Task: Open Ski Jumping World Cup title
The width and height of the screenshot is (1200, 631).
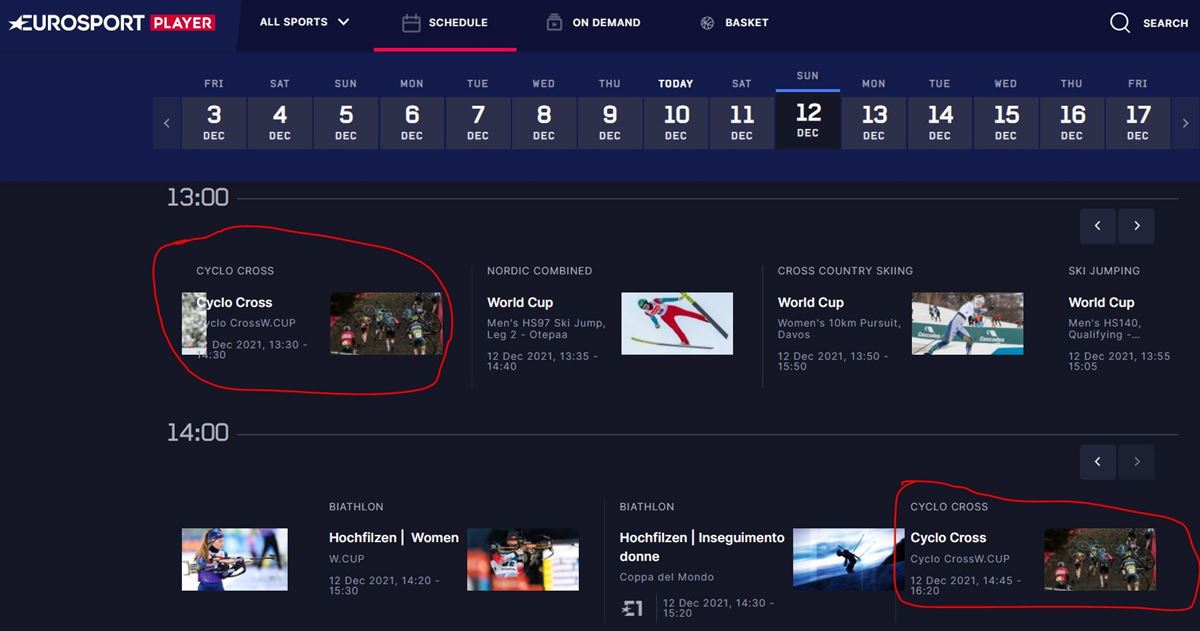Action: point(1101,302)
